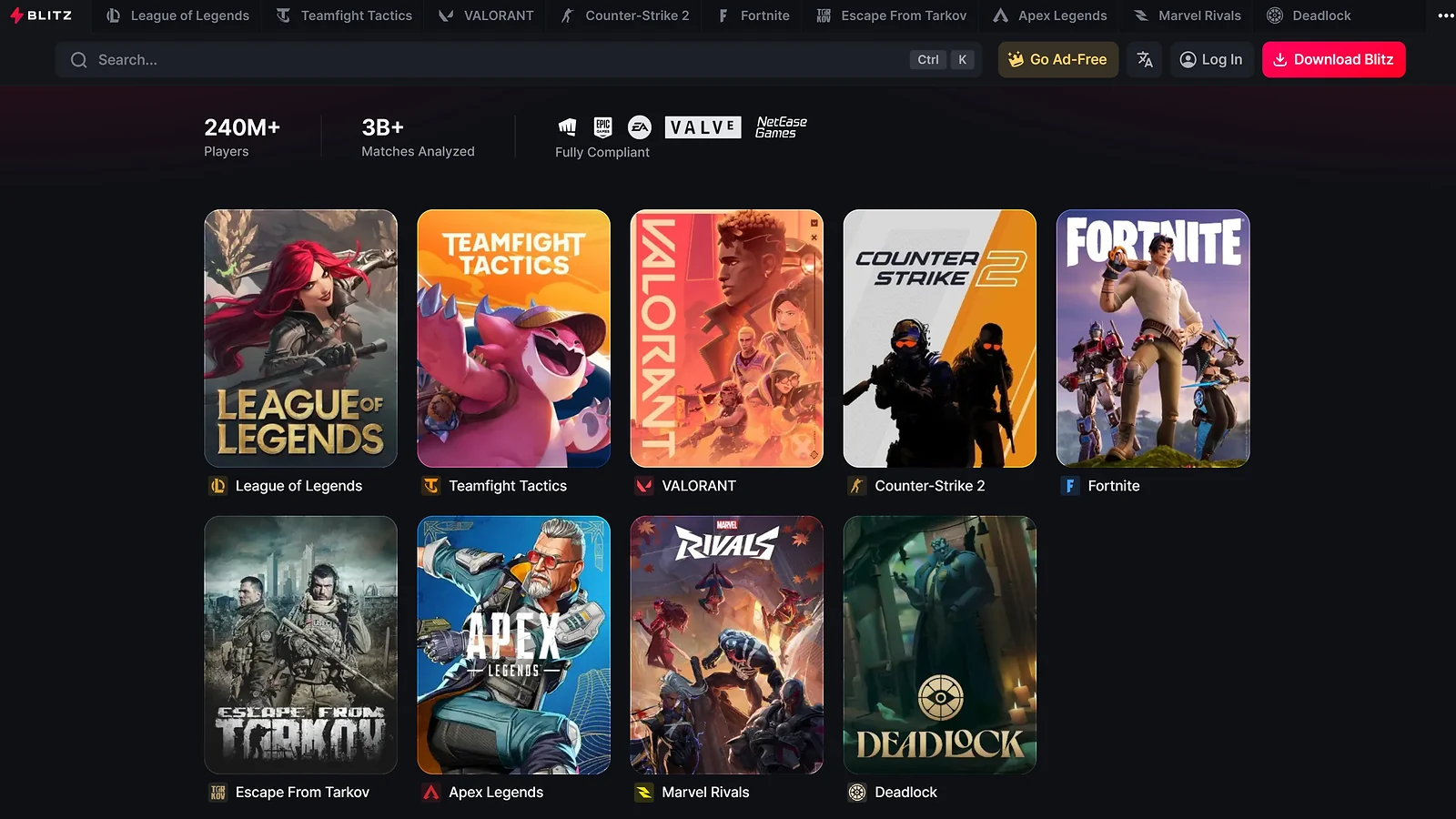Screen dimensions: 1456x819
Task: Click the Blitz logo in the navbar
Action: [41, 15]
